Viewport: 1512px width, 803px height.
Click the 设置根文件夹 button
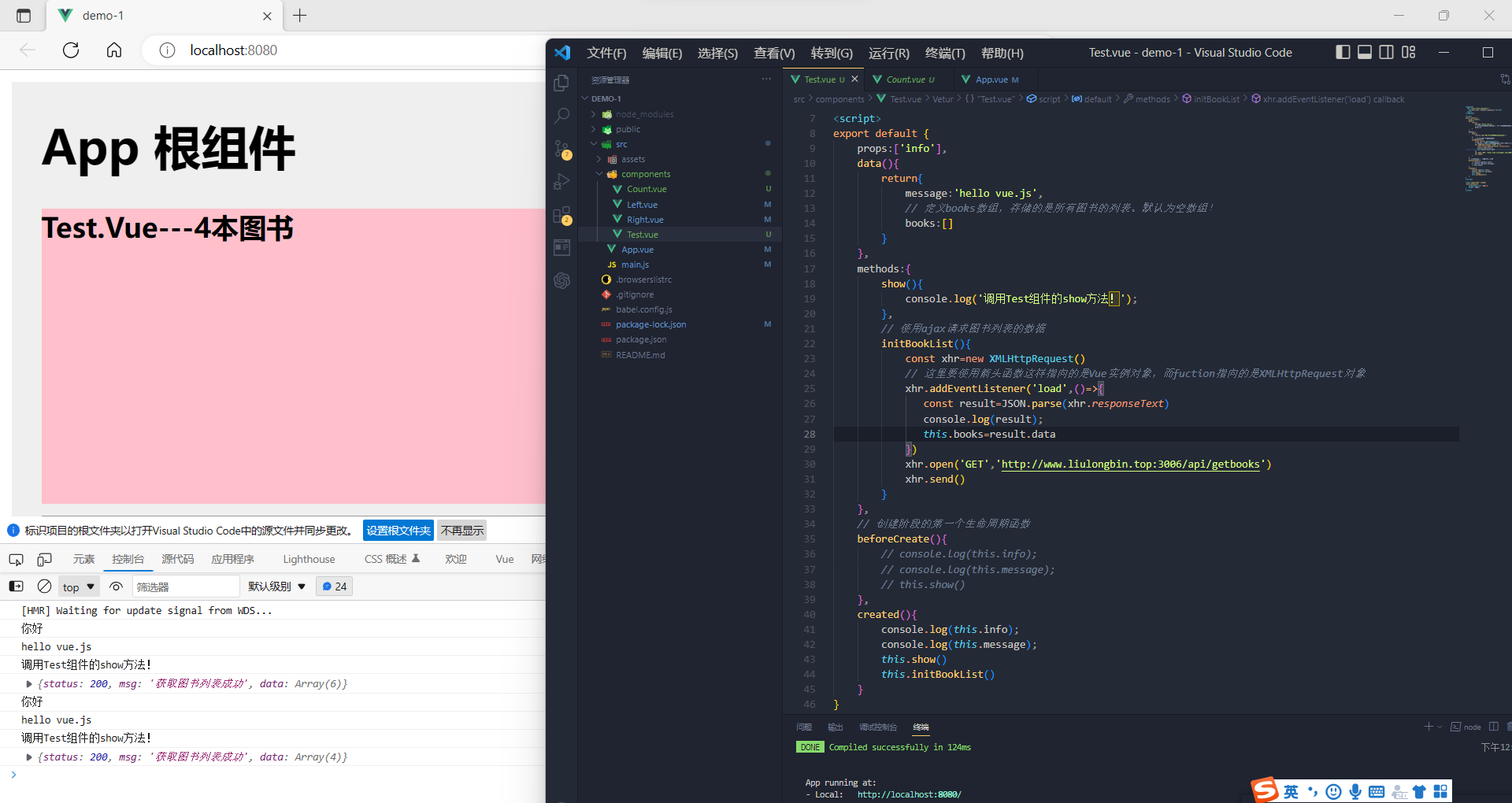[398, 531]
